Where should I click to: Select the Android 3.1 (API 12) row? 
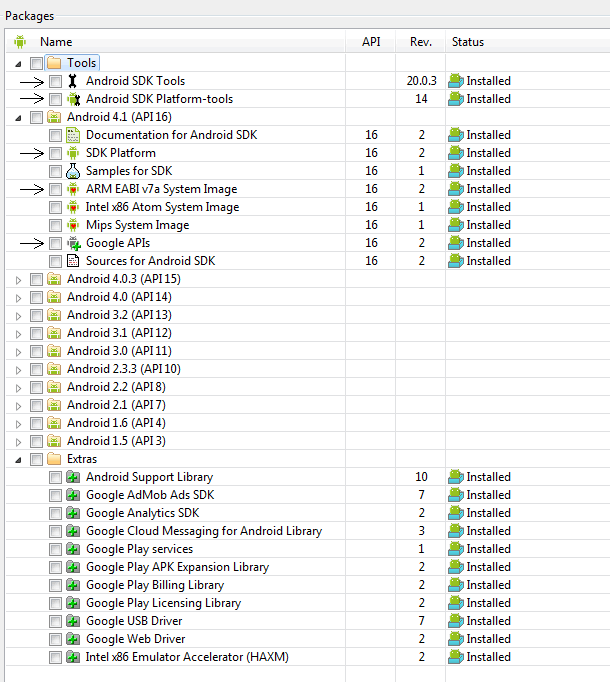308,333
